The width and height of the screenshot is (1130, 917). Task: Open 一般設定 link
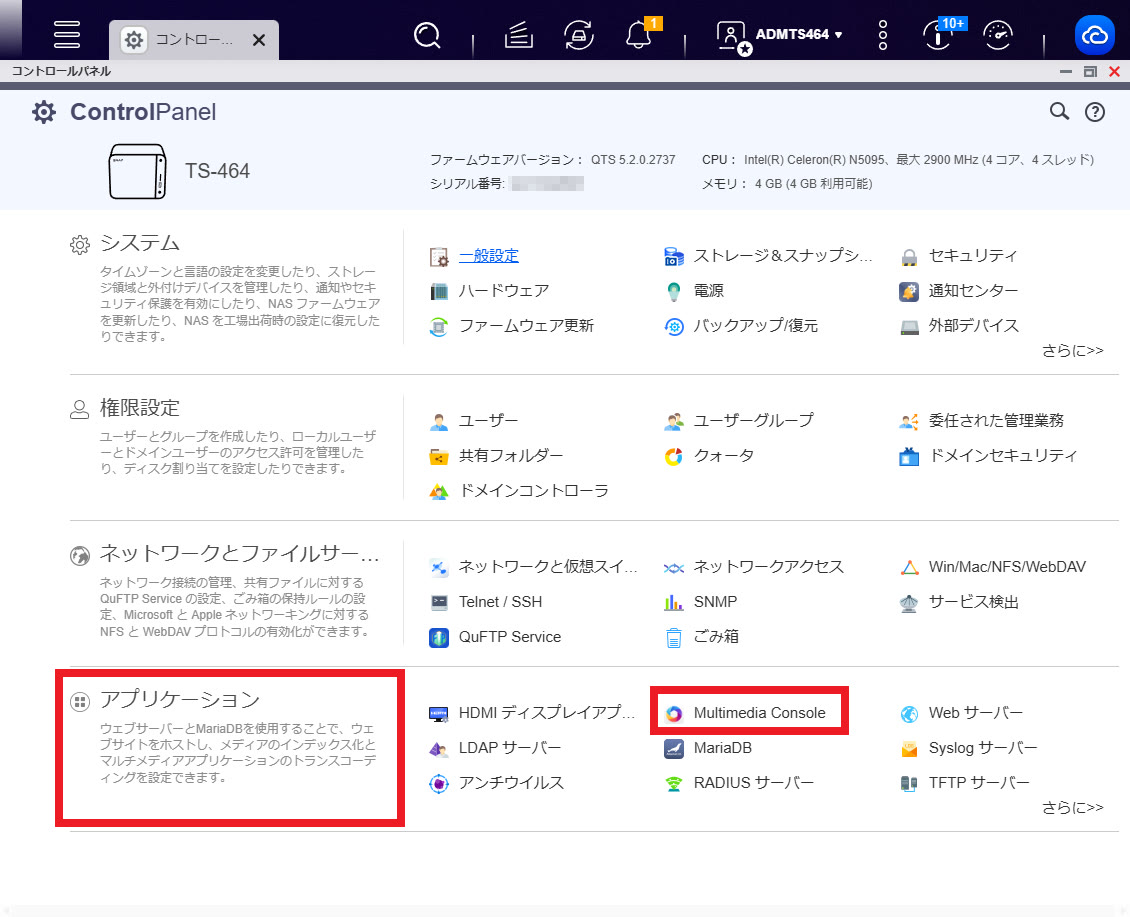489,256
